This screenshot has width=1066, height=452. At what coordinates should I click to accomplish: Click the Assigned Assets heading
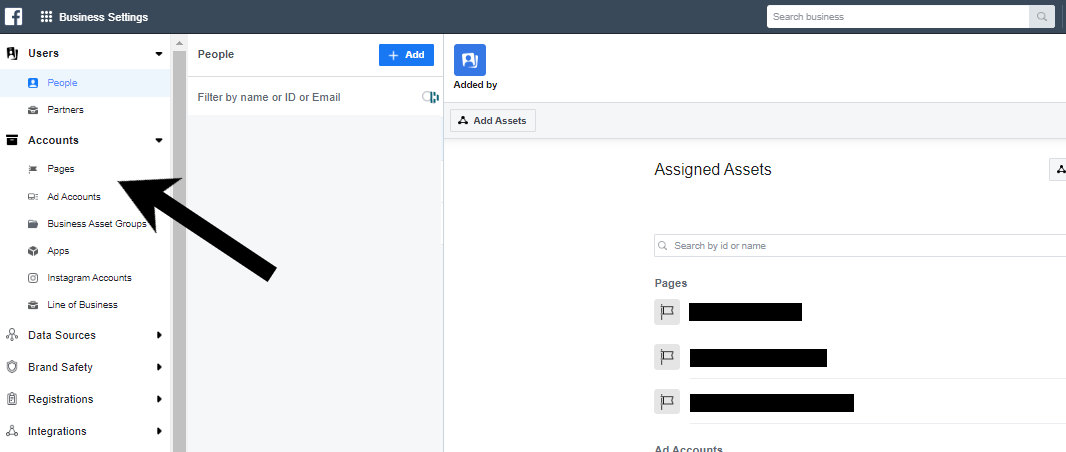(712, 169)
